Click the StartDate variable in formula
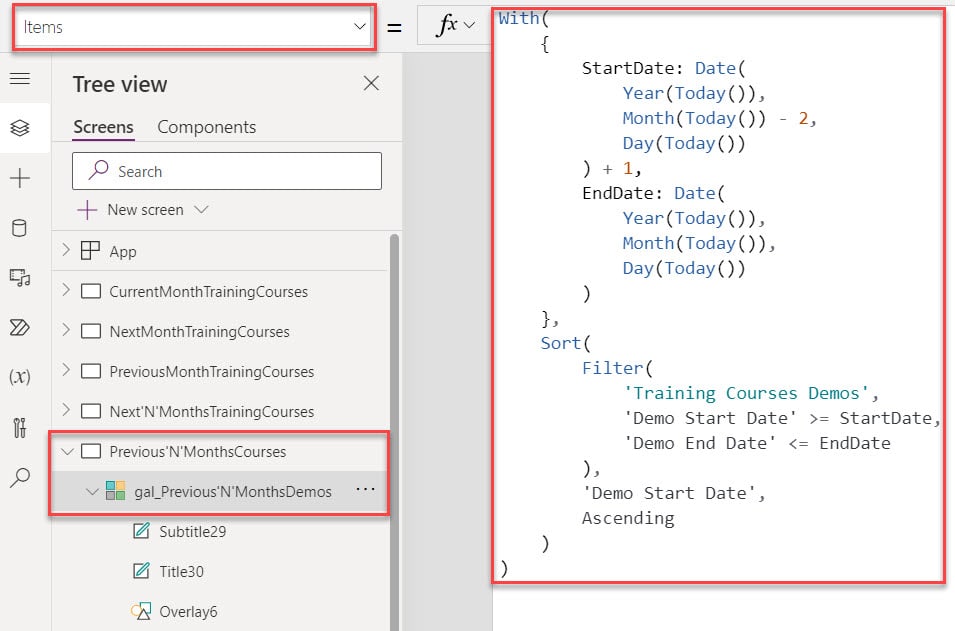The width and height of the screenshot is (955, 631). pyautogui.click(x=886, y=418)
